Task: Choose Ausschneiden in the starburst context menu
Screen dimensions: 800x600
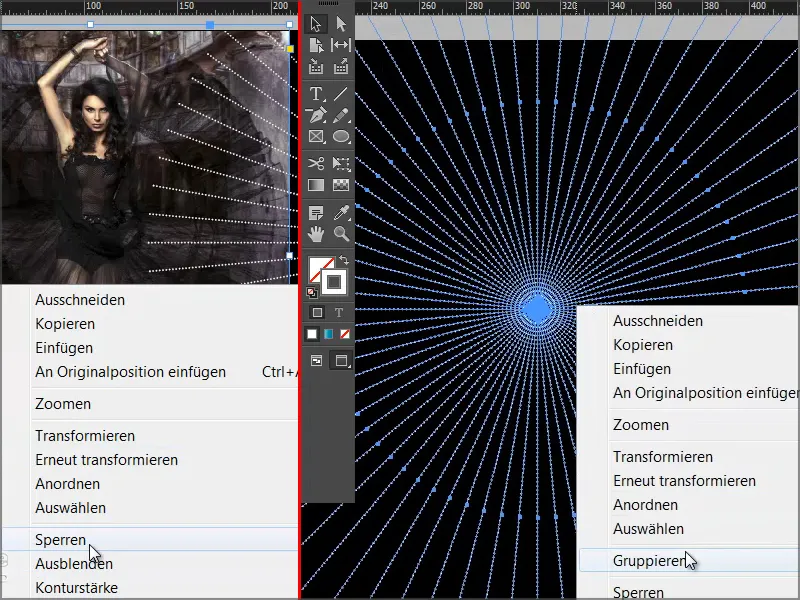Action: click(x=658, y=321)
